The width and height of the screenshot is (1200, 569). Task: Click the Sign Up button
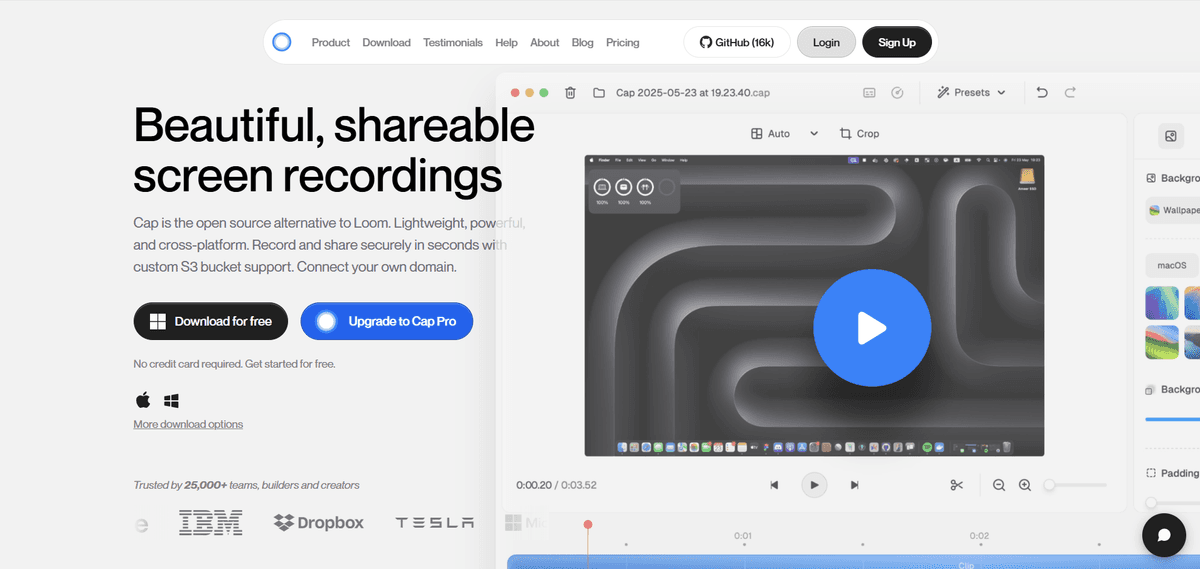(897, 42)
